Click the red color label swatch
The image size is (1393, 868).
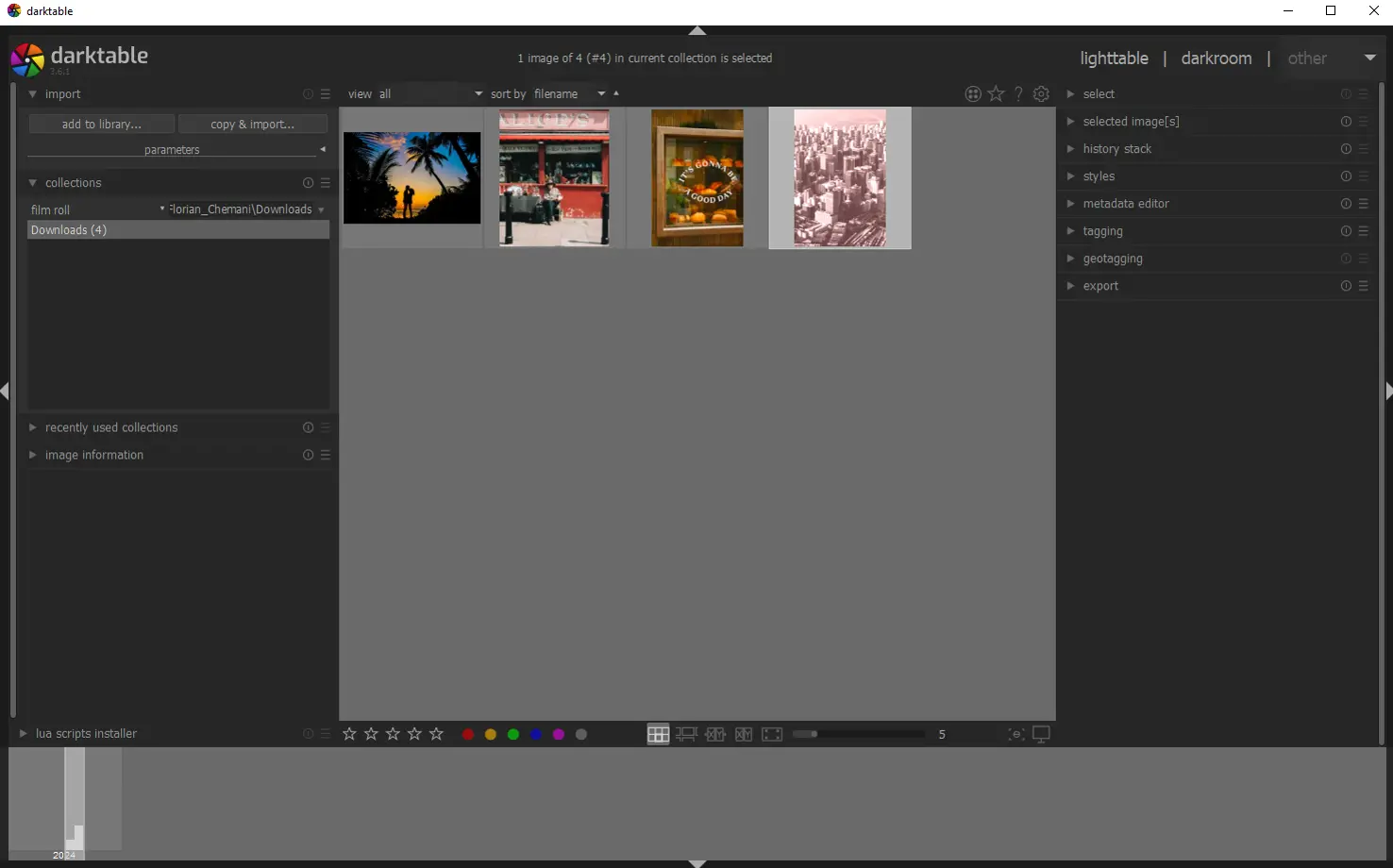467,733
